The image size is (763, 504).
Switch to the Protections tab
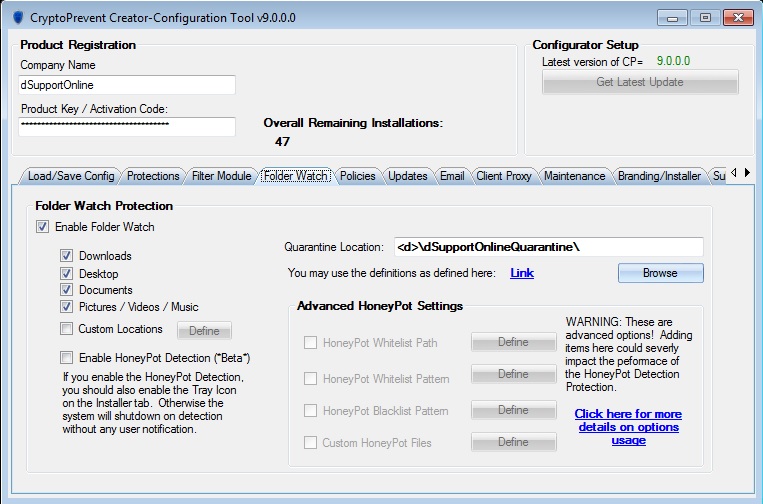click(153, 176)
